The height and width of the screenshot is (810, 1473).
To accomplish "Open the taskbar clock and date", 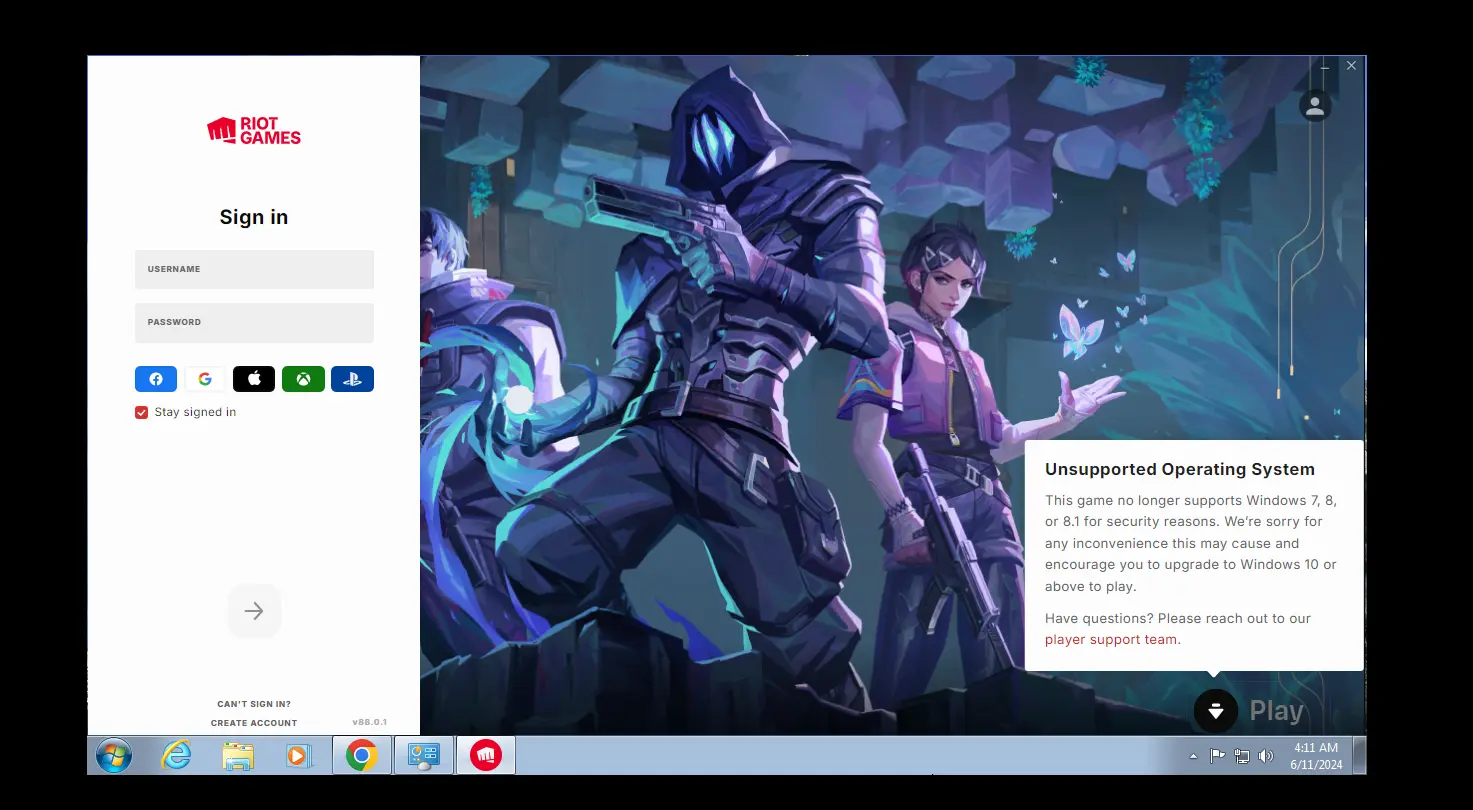I will tap(1316, 756).
